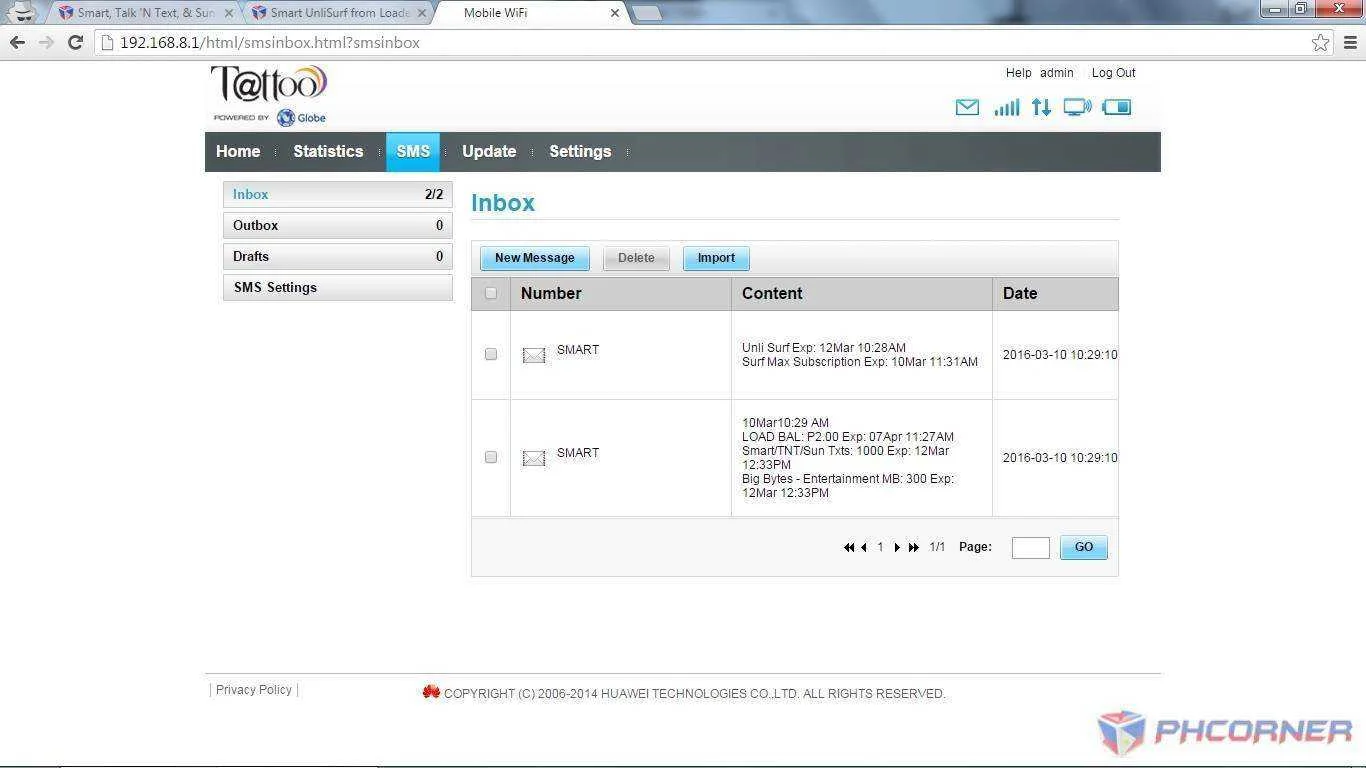Select the SMS navigation tab
This screenshot has height=768, width=1366.
[x=413, y=151]
